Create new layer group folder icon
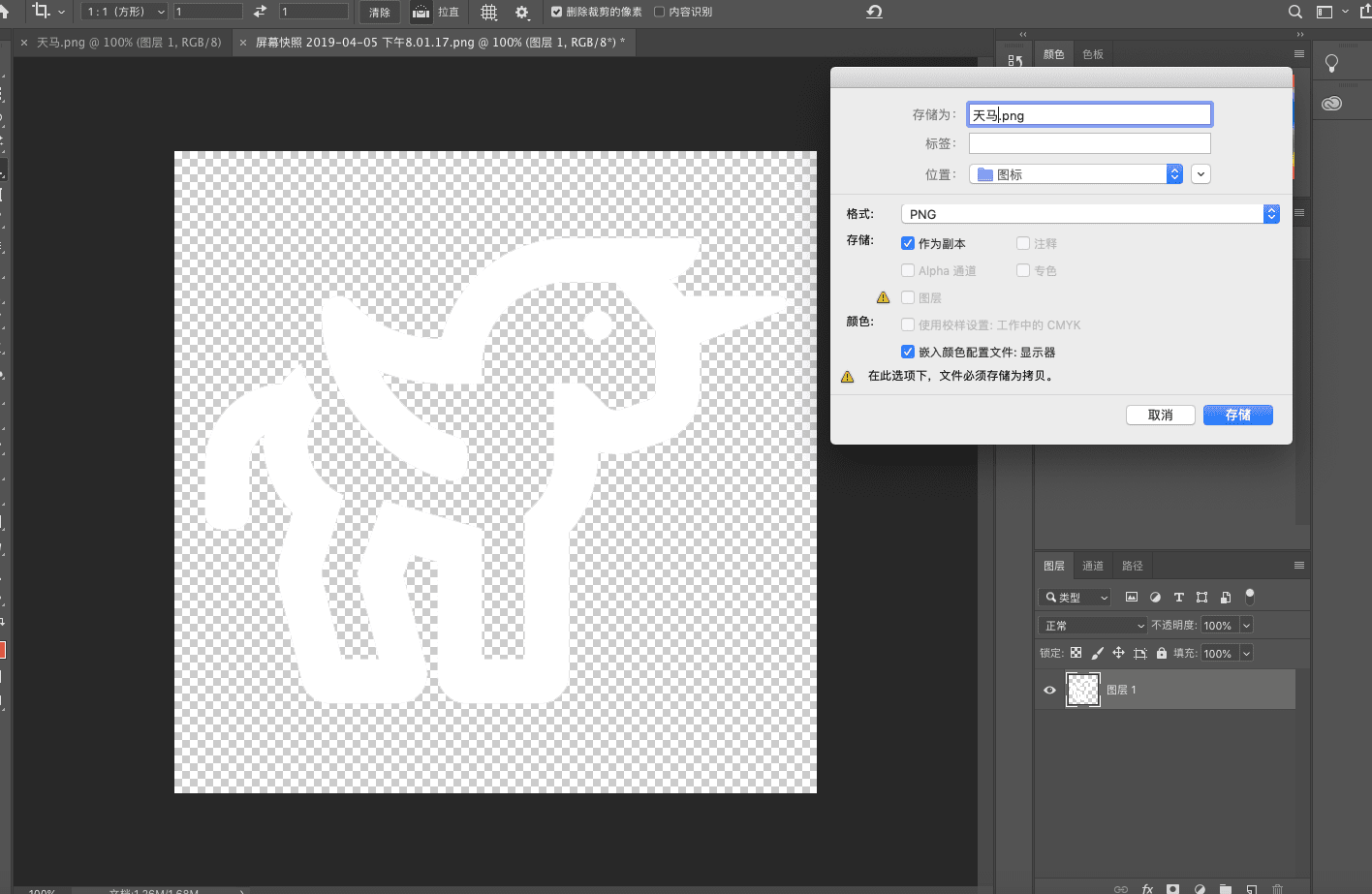1372x894 pixels. tap(1226, 888)
